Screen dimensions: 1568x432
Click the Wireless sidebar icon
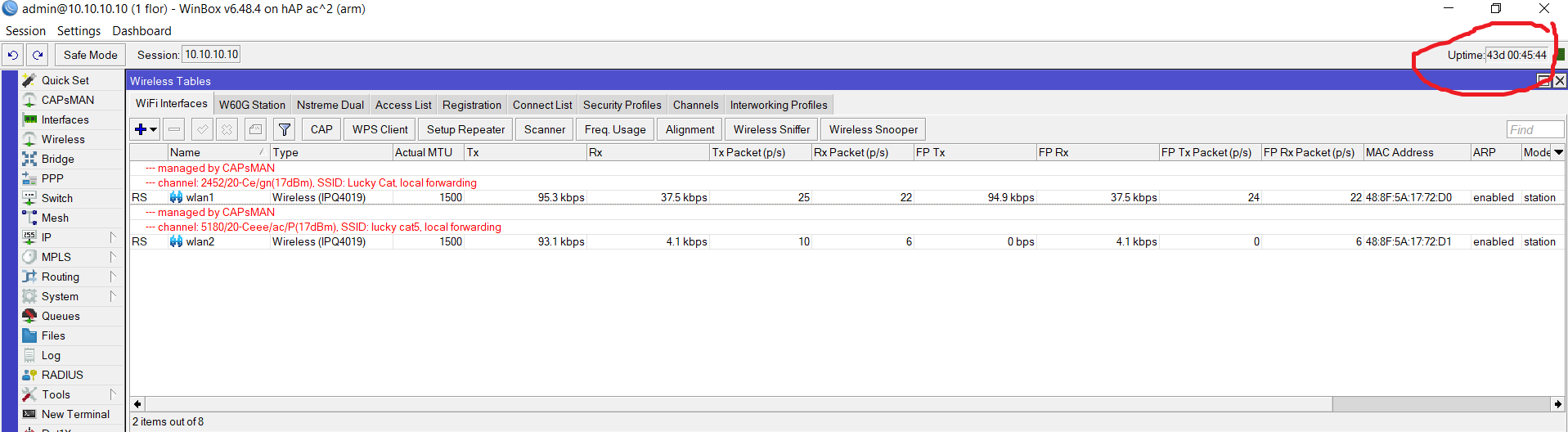29,139
